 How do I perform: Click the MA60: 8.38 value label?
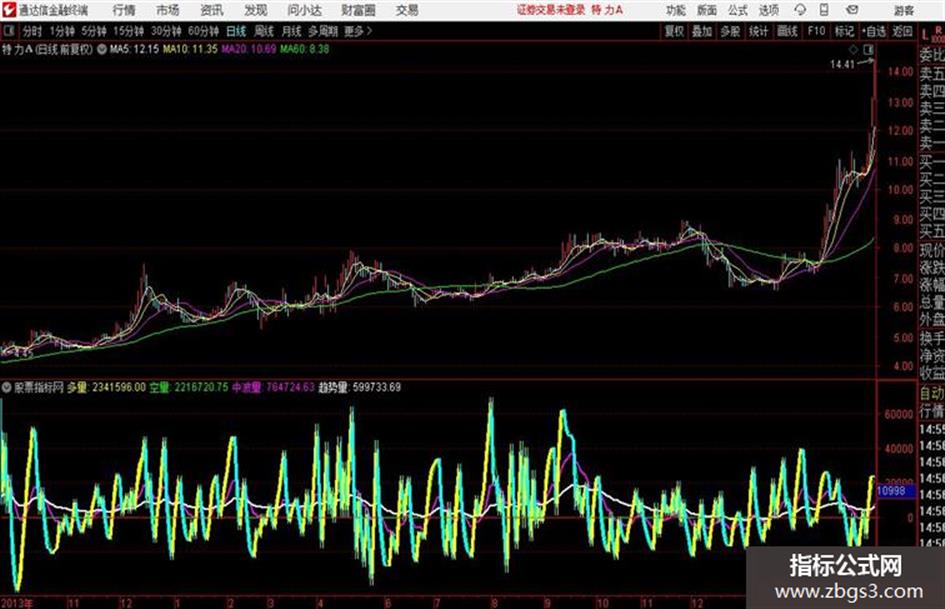[x=304, y=49]
